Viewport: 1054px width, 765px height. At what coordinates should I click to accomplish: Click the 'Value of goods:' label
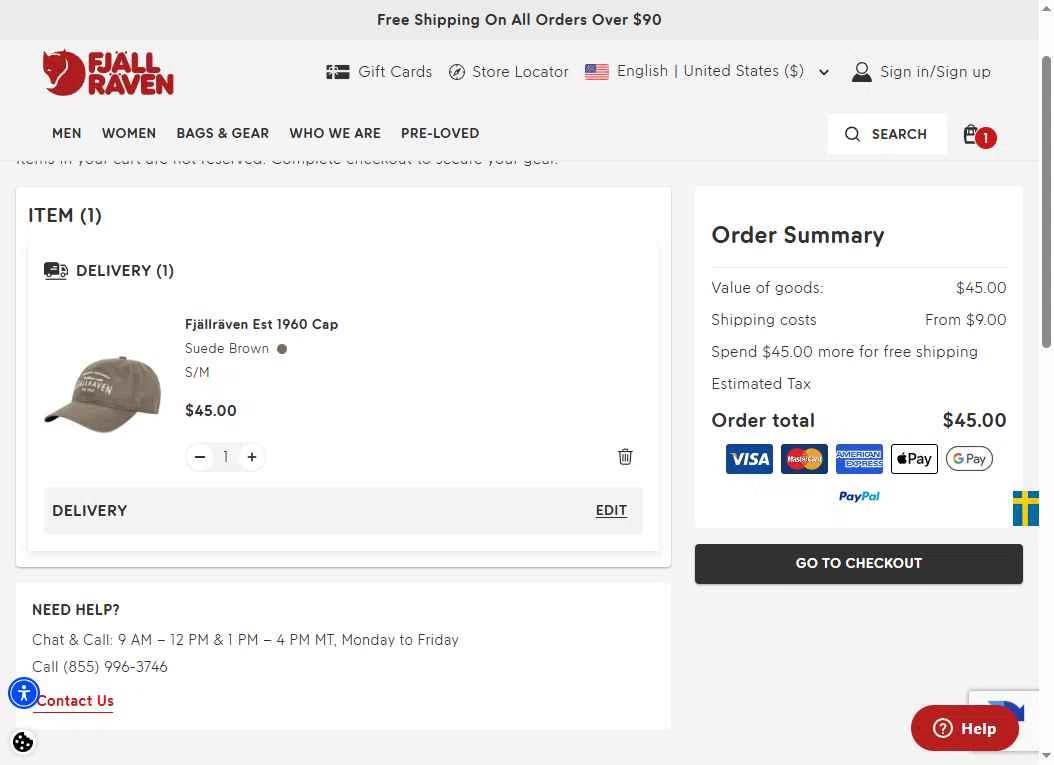pyautogui.click(x=767, y=288)
